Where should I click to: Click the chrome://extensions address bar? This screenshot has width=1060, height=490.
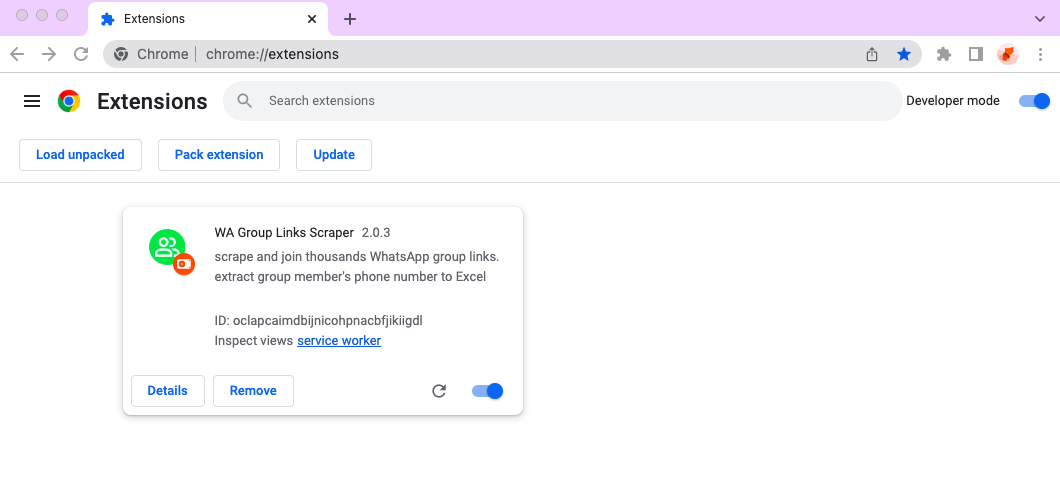512,54
